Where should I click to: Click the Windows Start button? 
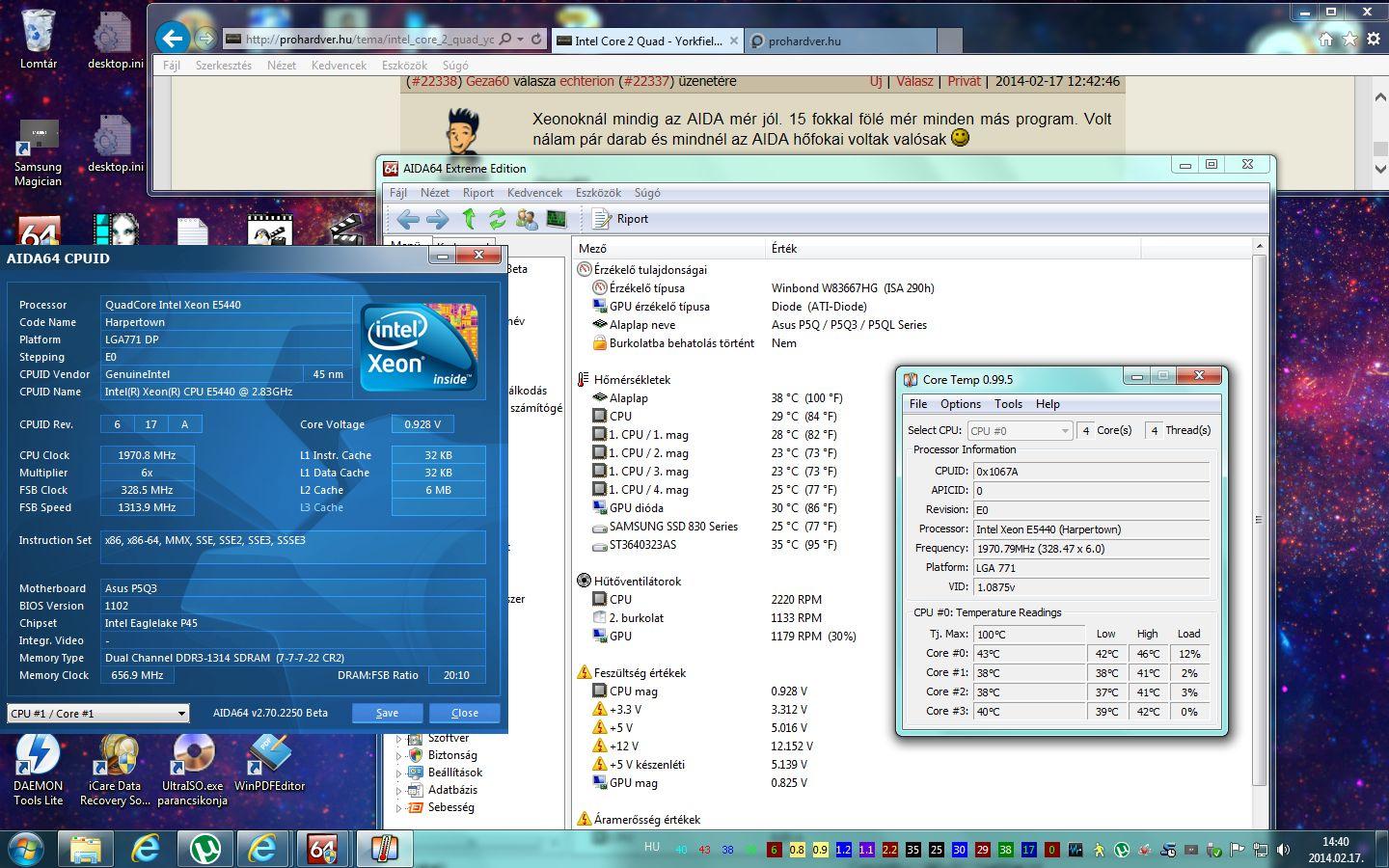[x=26, y=849]
